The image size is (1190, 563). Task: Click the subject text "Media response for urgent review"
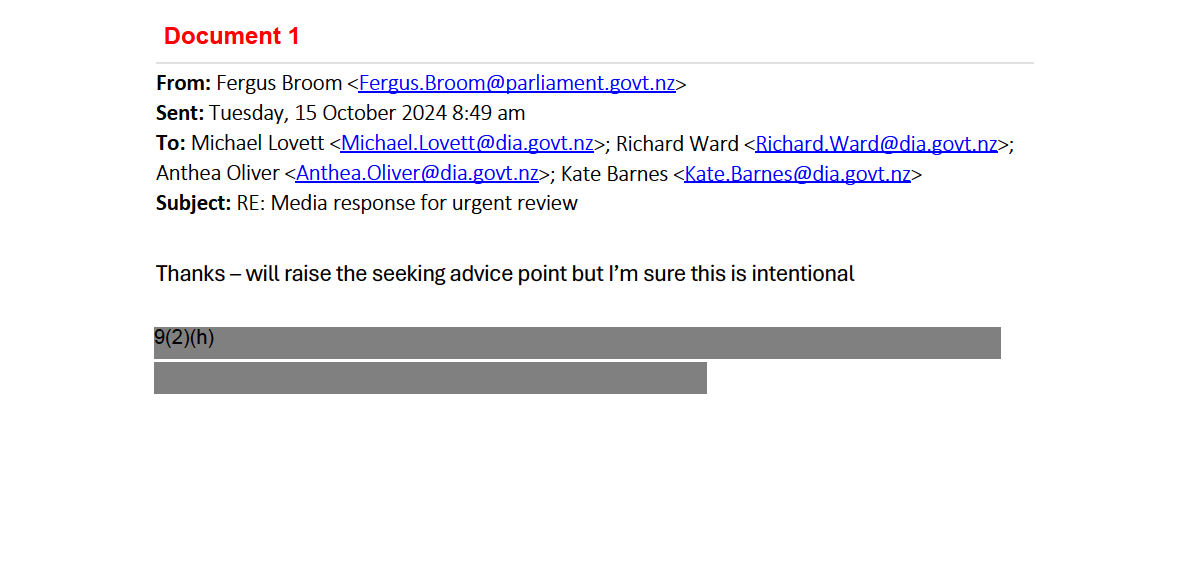[x=424, y=203]
